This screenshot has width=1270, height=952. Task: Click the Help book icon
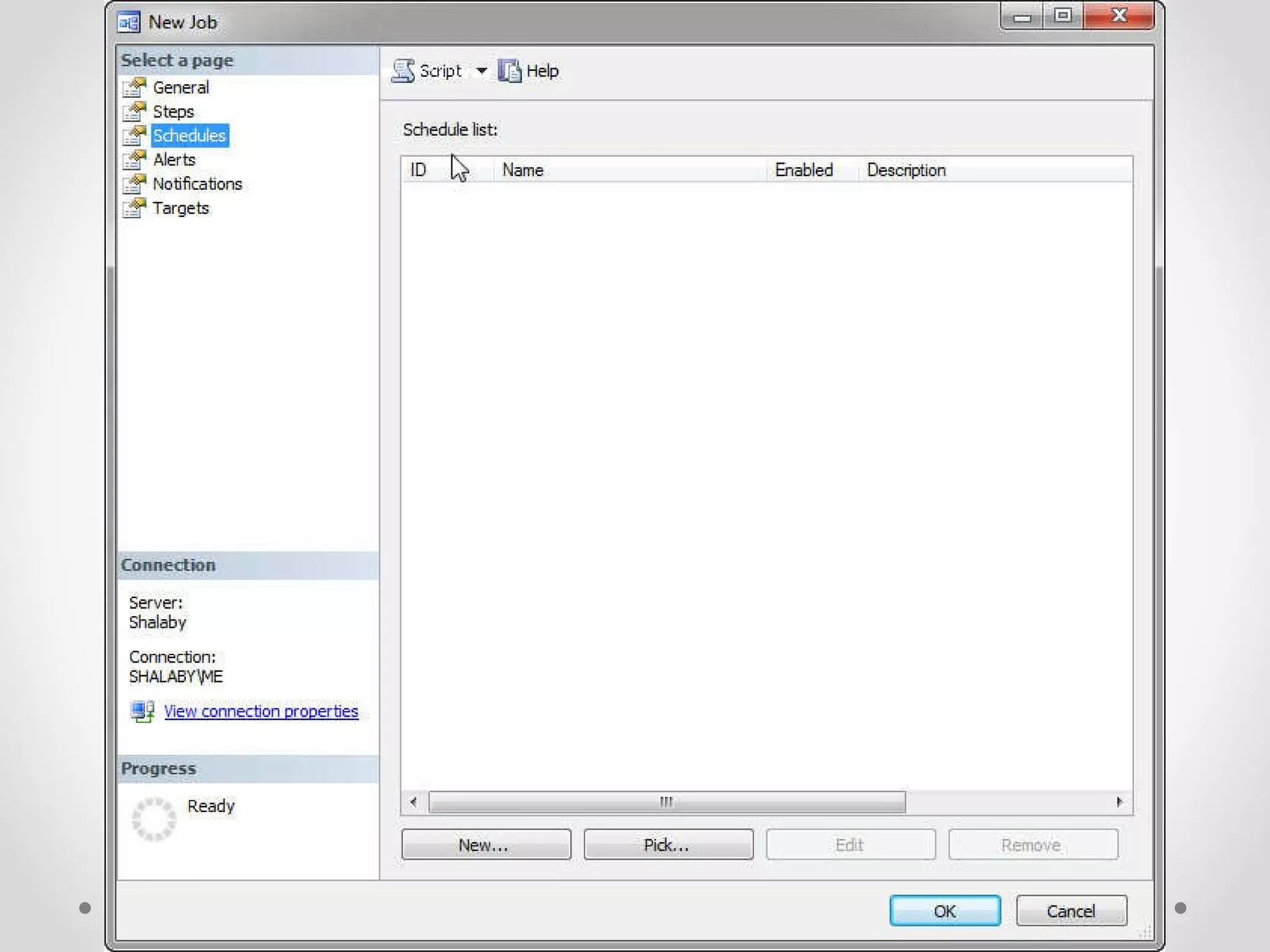[x=510, y=71]
